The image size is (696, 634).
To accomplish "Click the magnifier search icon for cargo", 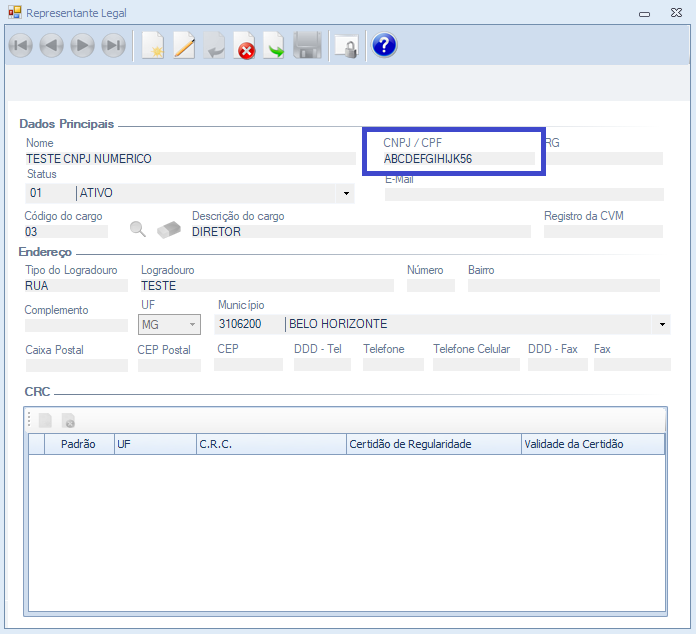I will (x=138, y=229).
